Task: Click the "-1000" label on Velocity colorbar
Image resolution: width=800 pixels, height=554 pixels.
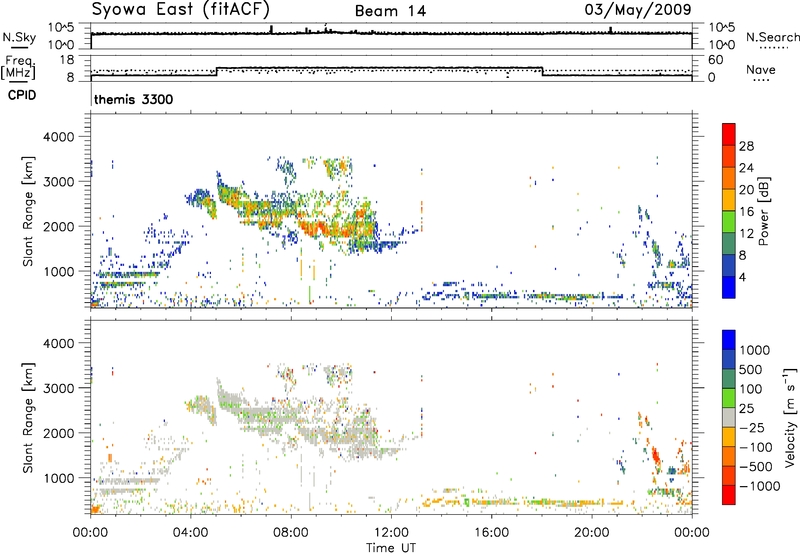Action: tap(760, 486)
